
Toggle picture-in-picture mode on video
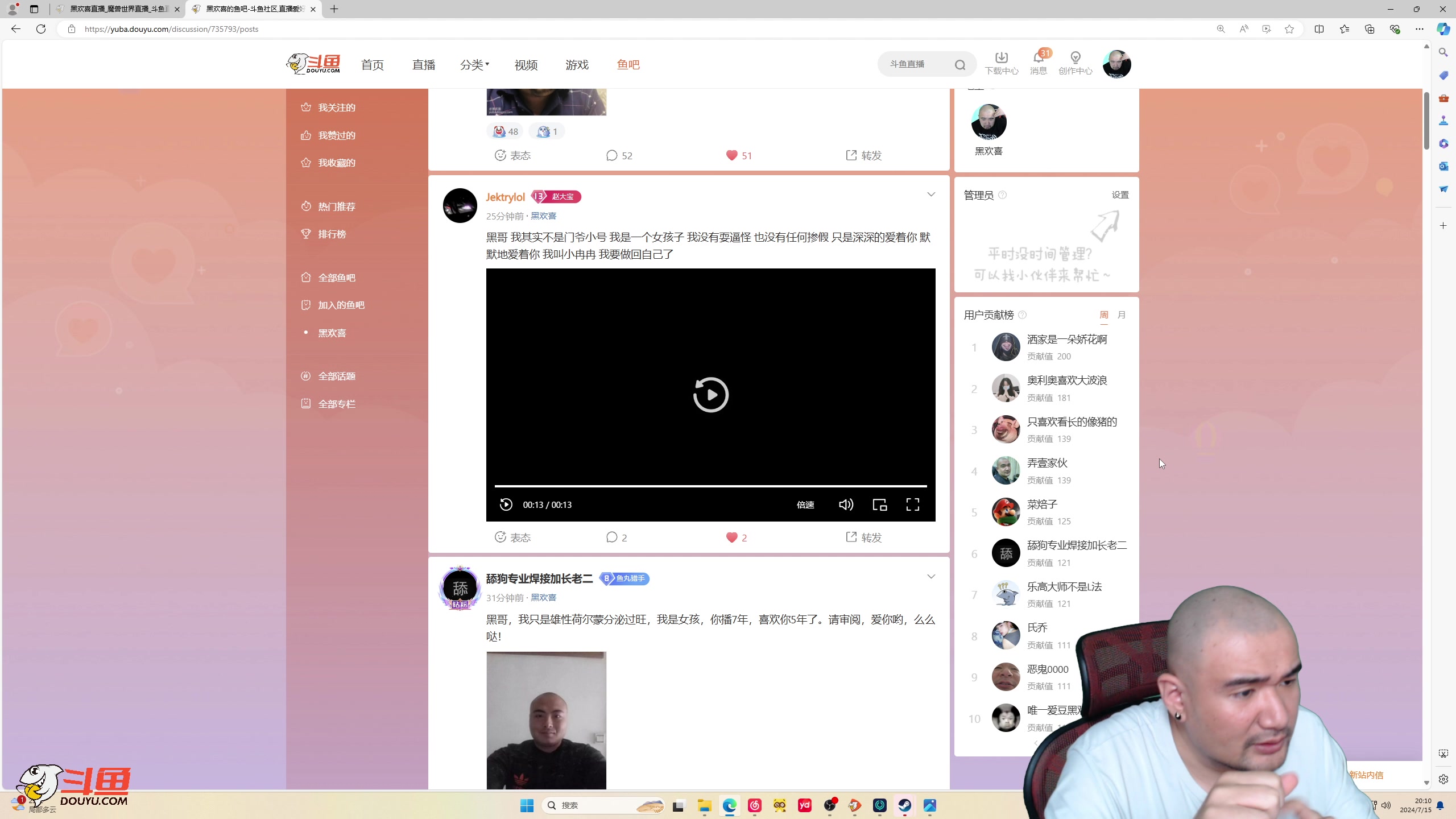pyautogui.click(x=880, y=504)
